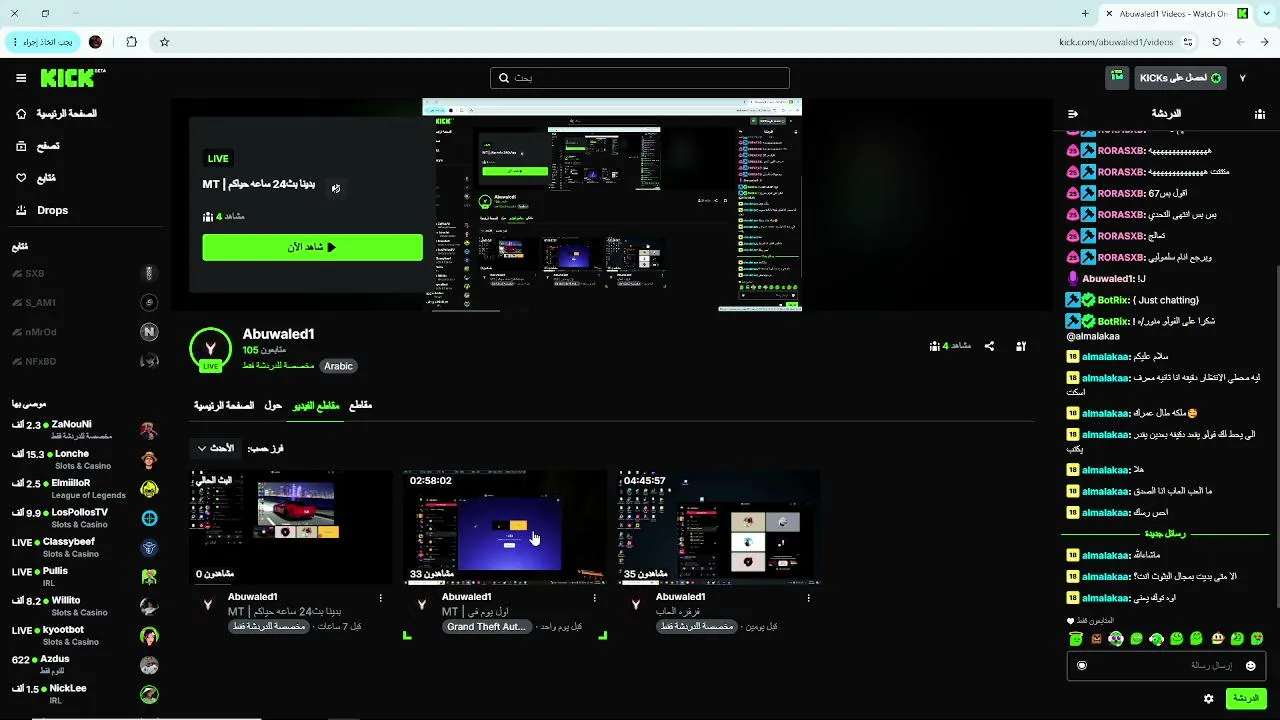Image resolution: width=1280 pixels, height=720 pixels.
Task: Open options for 02:58:02 video card
Action: 594,598
